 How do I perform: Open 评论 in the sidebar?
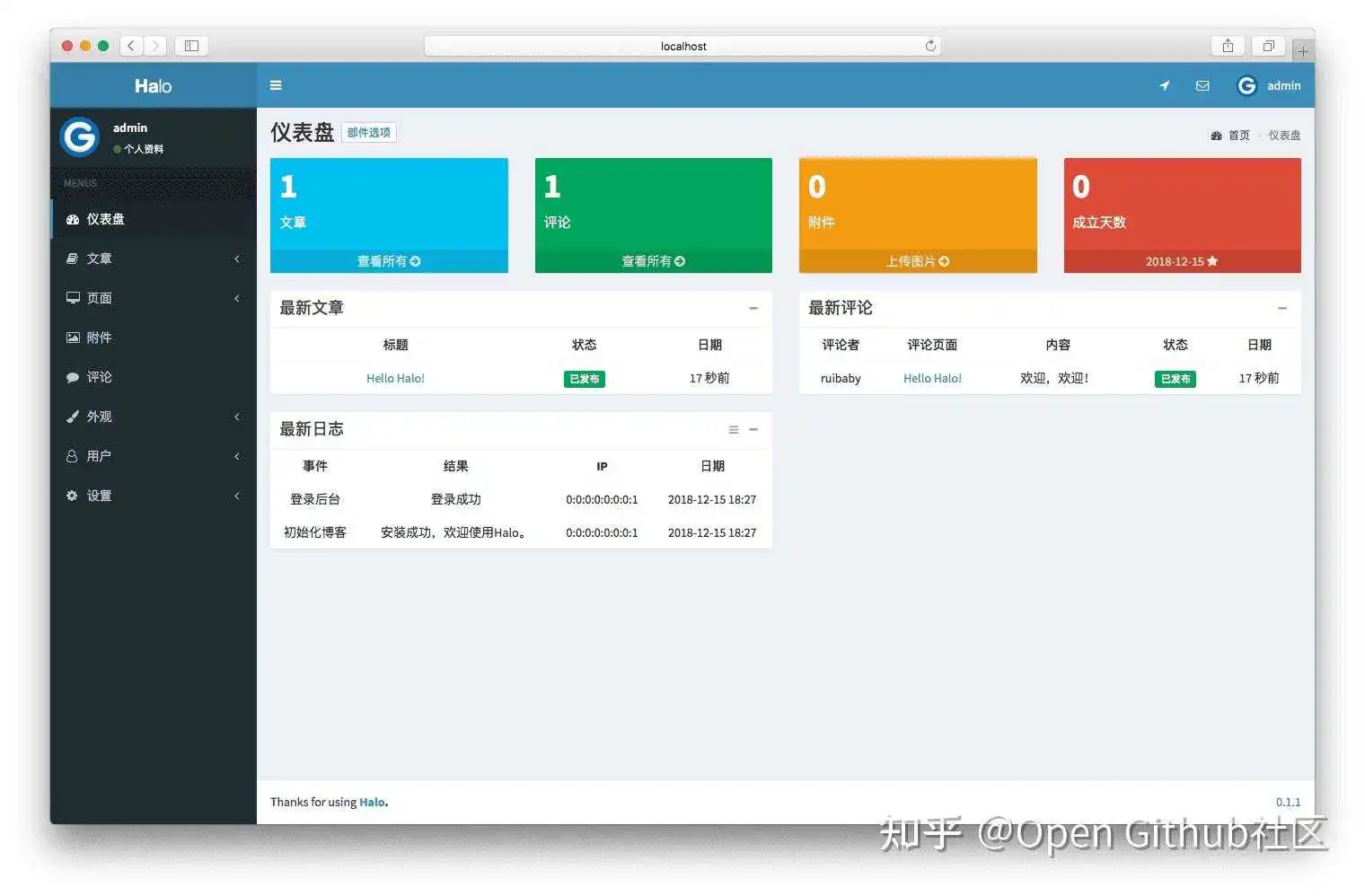pyautogui.click(x=154, y=377)
